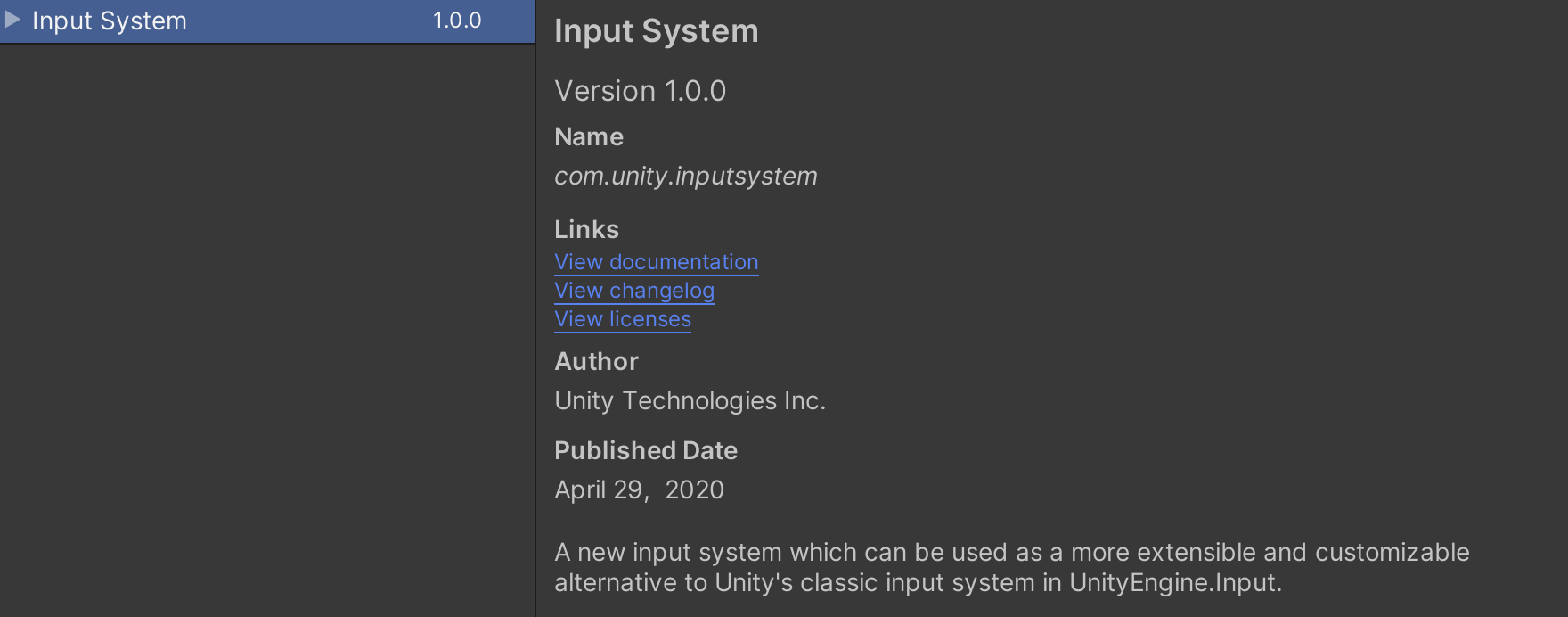Click the 1.0.0 version in package list
The image size is (1568, 617).
pos(456,21)
